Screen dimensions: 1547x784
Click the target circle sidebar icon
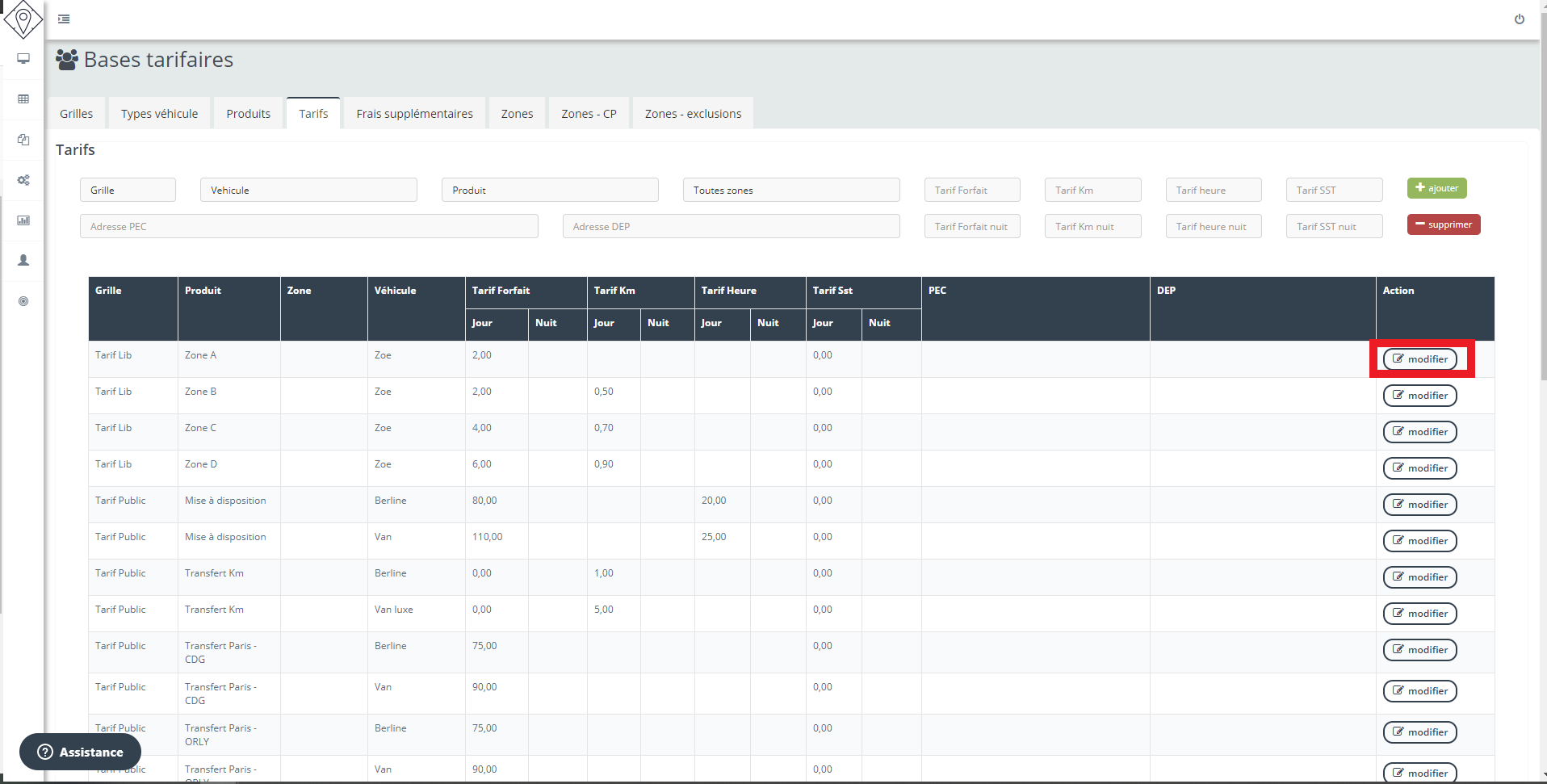23,301
